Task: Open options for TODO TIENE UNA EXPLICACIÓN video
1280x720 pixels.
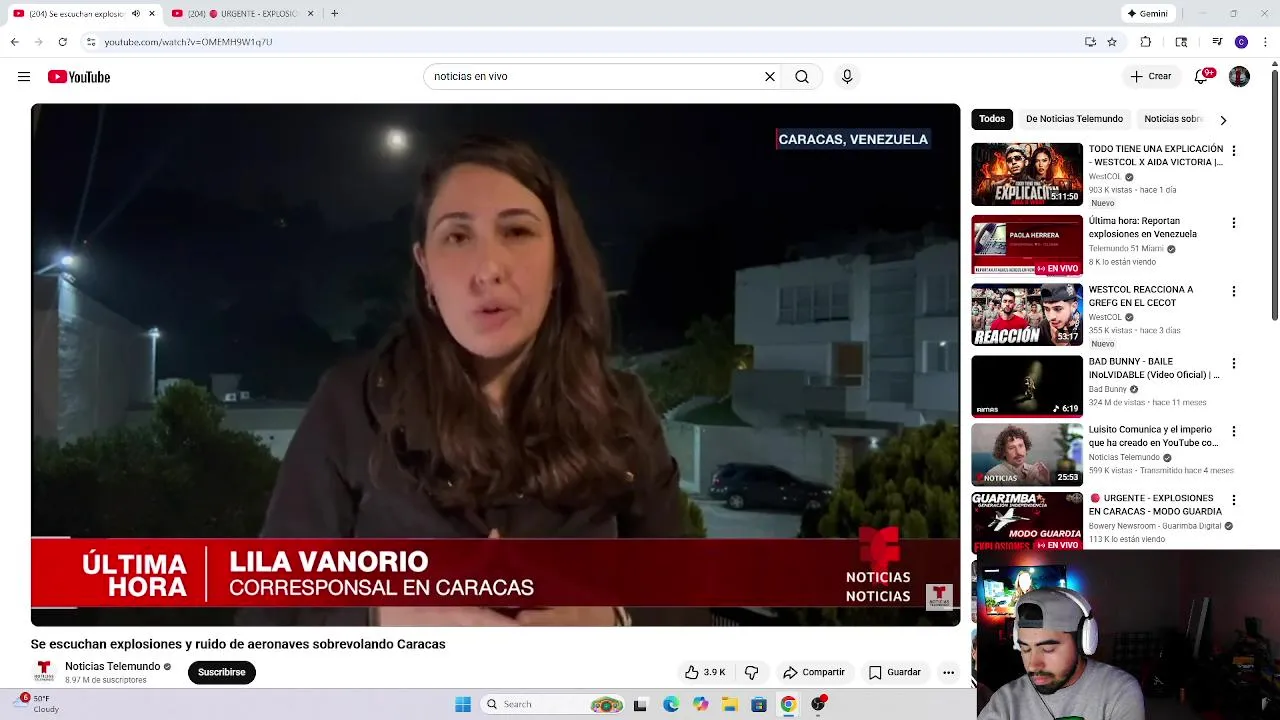Action: [x=1233, y=151]
